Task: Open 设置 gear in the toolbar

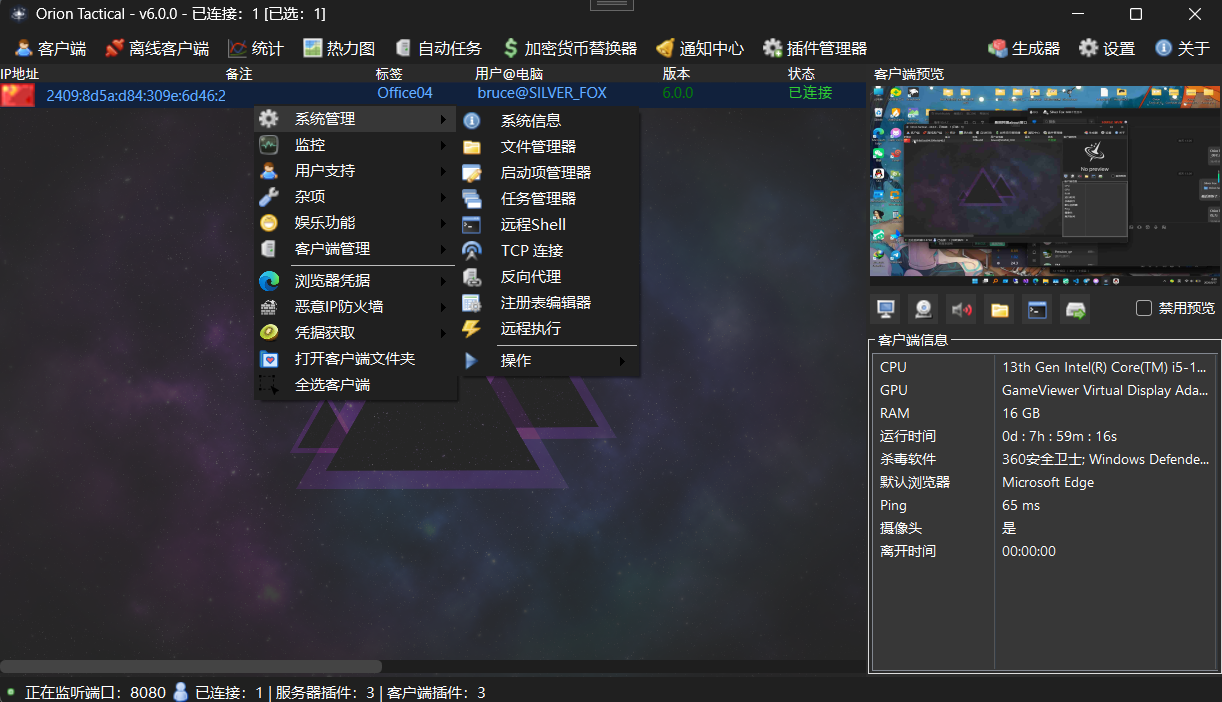Action: (x=1107, y=48)
